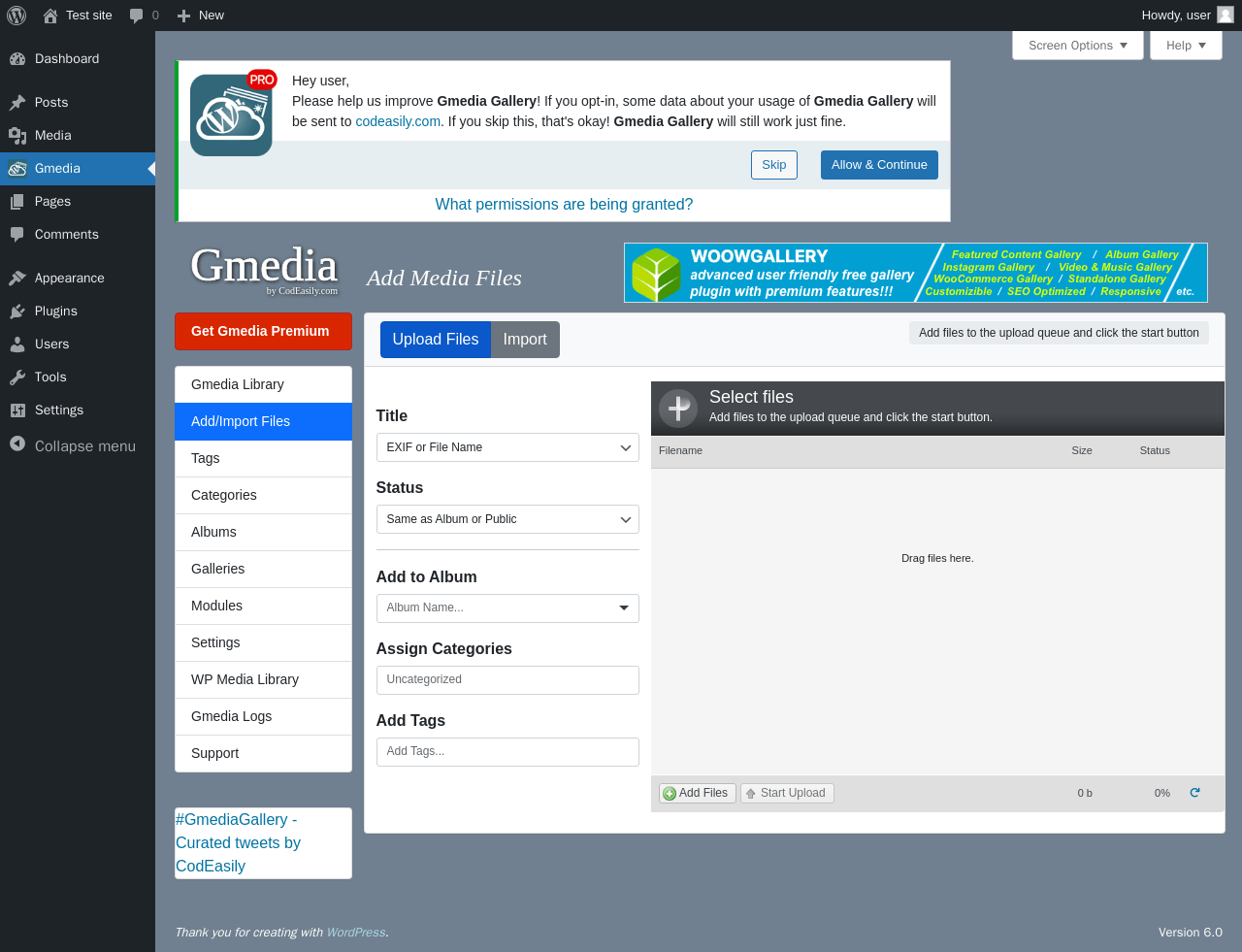1242x952 pixels.
Task: Open the WordPress footer link
Action: tap(355, 933)
